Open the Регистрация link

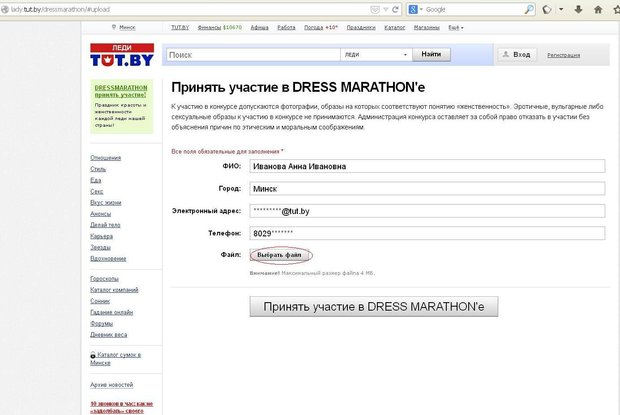coord(563,55)
